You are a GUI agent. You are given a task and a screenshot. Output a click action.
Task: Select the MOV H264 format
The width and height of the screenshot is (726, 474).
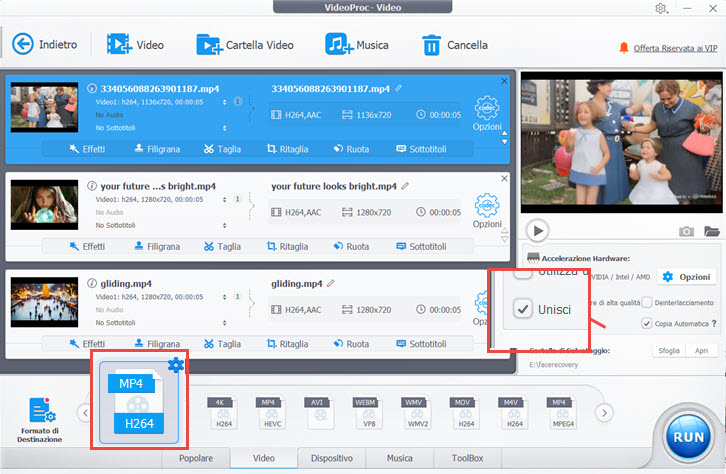point(466,412)
